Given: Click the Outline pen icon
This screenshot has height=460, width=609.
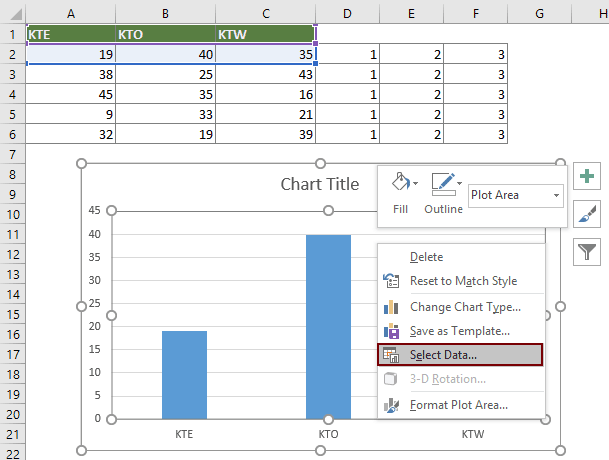Looking at the screenshot, I should click(444, 184).
